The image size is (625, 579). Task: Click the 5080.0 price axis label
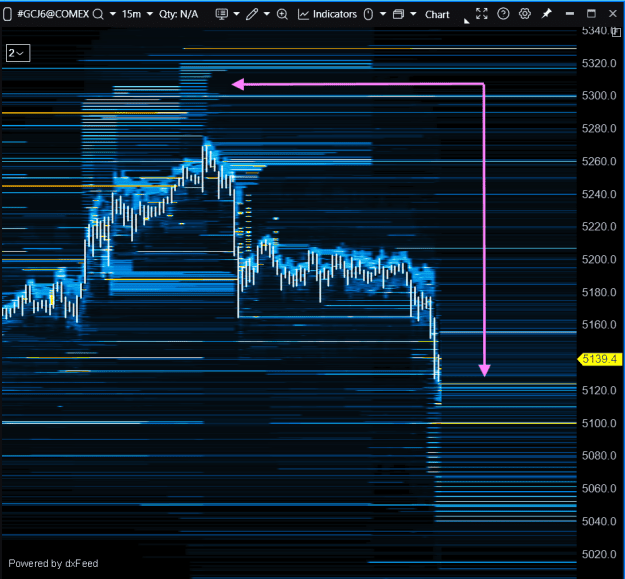point(599,455)
